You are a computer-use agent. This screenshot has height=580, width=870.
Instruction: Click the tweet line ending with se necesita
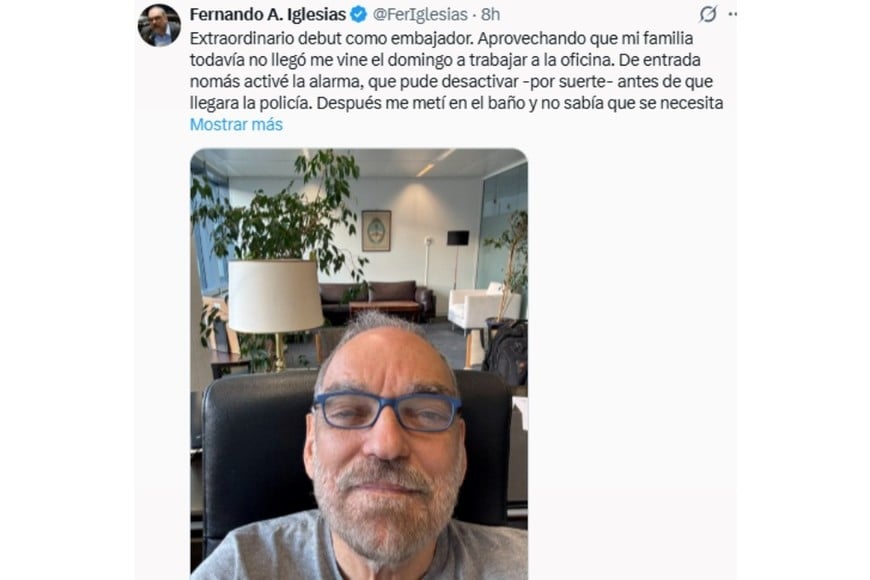456,103
